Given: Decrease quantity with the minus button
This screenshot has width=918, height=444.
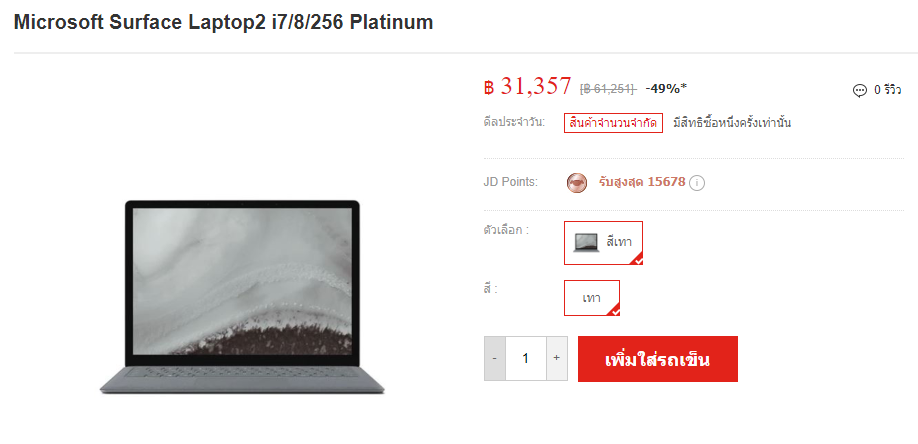Looking at the screenshot, I should pyautogui.click(x=495, y=358).
